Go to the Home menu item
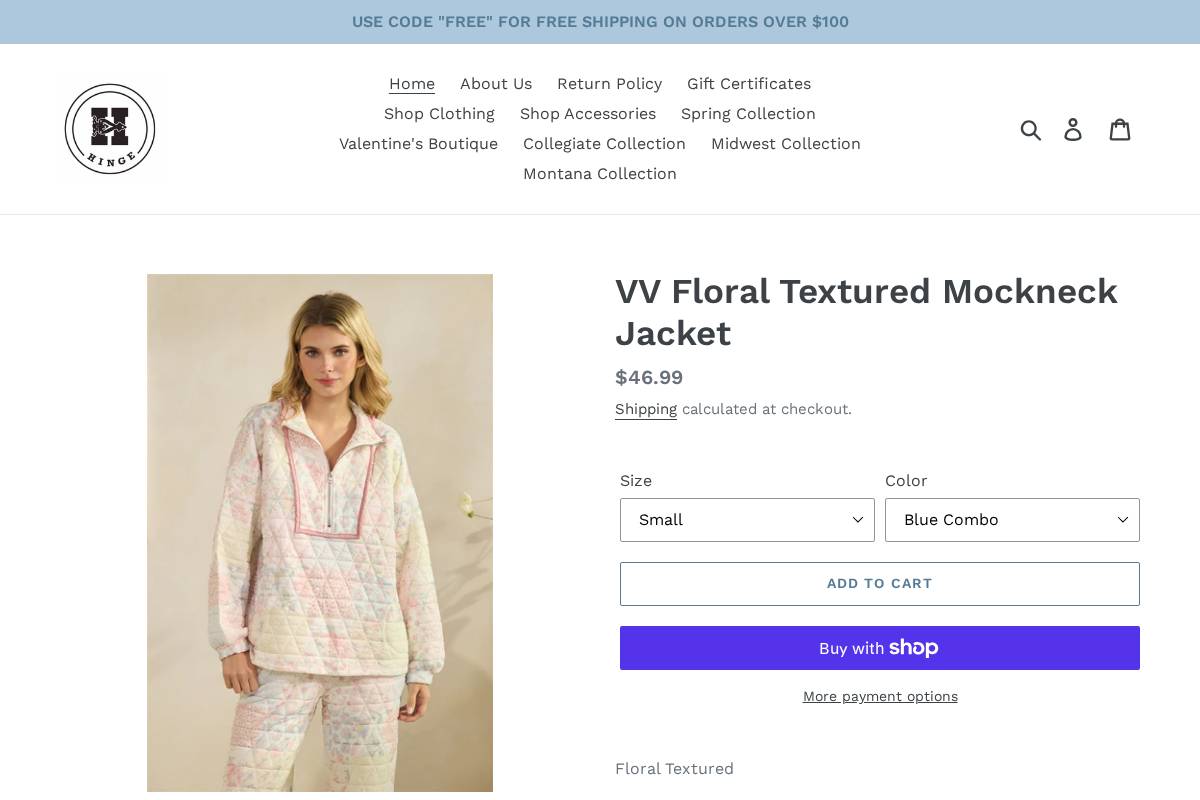 tap(412, 84)
